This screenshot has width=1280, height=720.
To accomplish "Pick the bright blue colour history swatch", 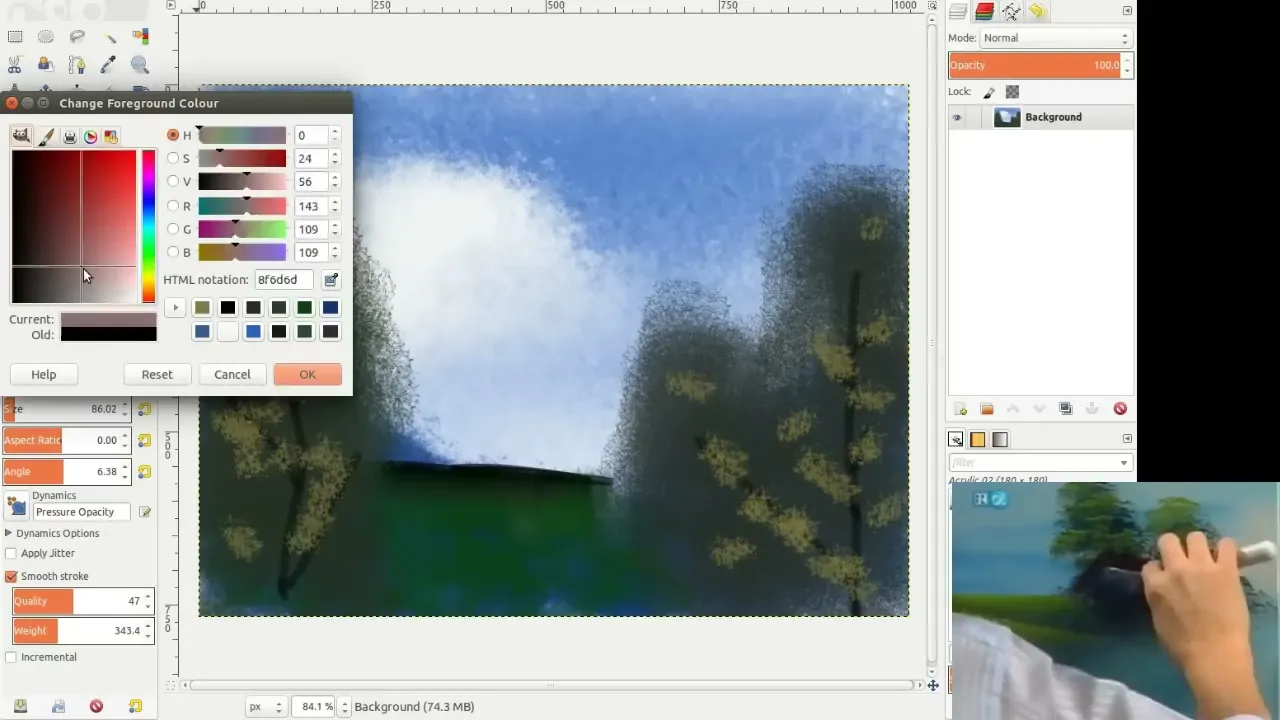I will 253,332.
